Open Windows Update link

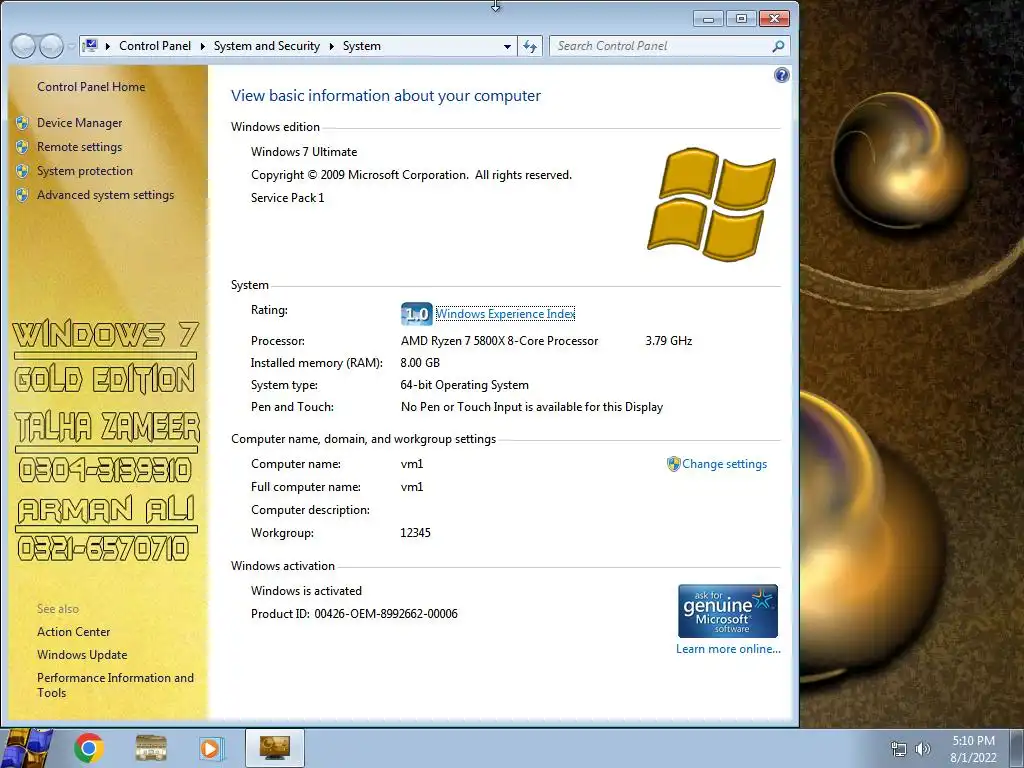point(82,655)
